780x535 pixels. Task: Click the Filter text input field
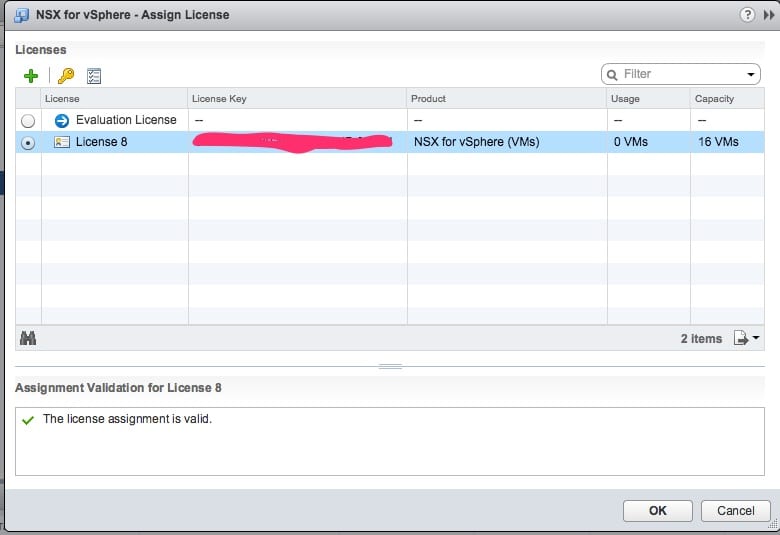point(682,74)
